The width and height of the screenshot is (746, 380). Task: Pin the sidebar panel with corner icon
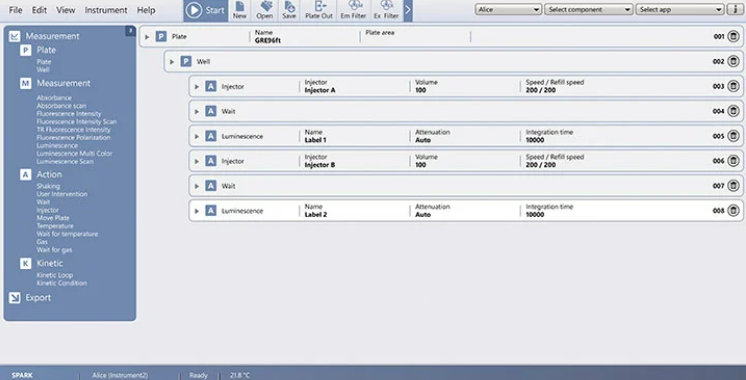click(x=130, y=31)
